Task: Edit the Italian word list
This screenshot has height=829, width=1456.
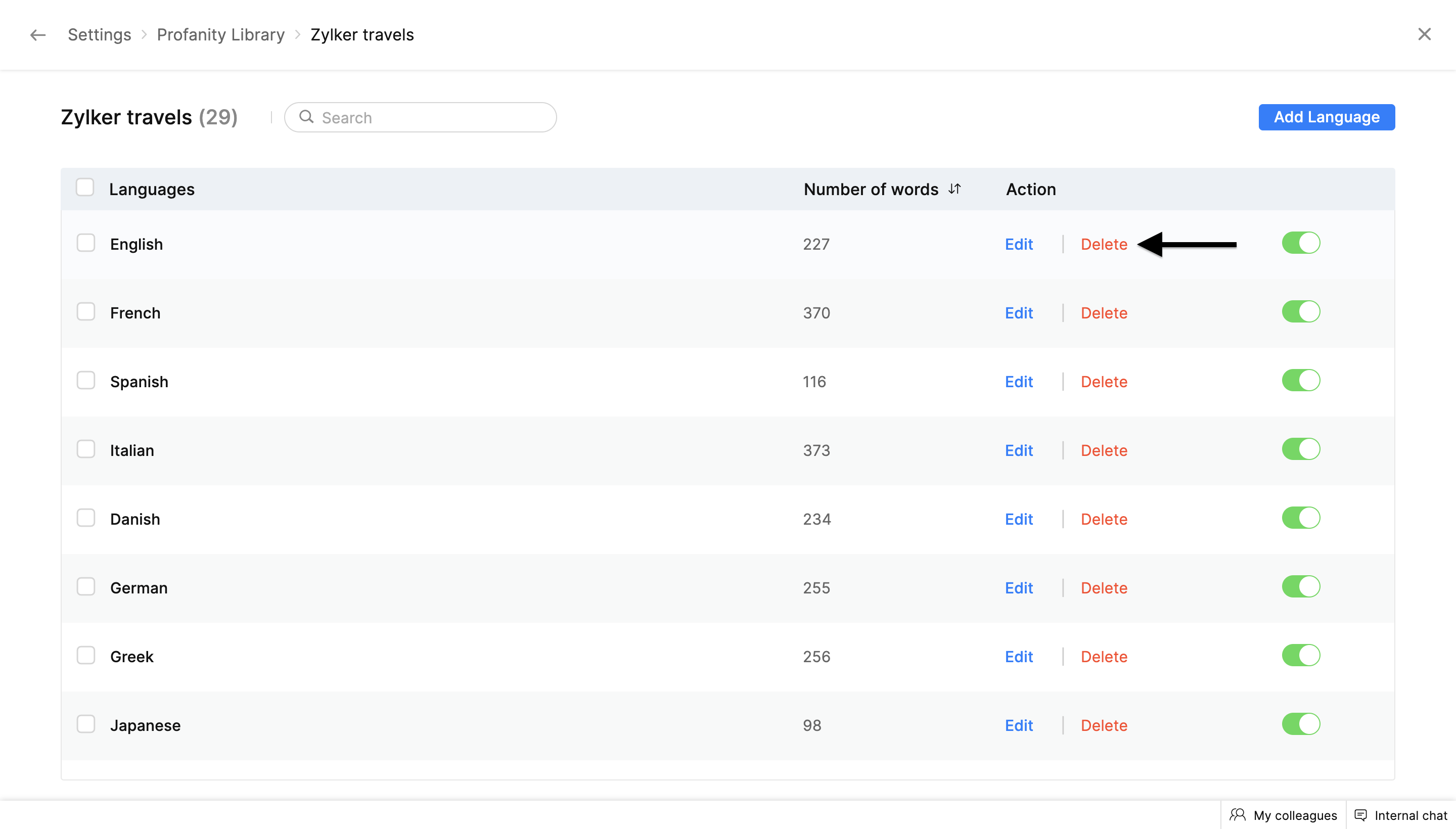Action: click(x=1018, y=450)
